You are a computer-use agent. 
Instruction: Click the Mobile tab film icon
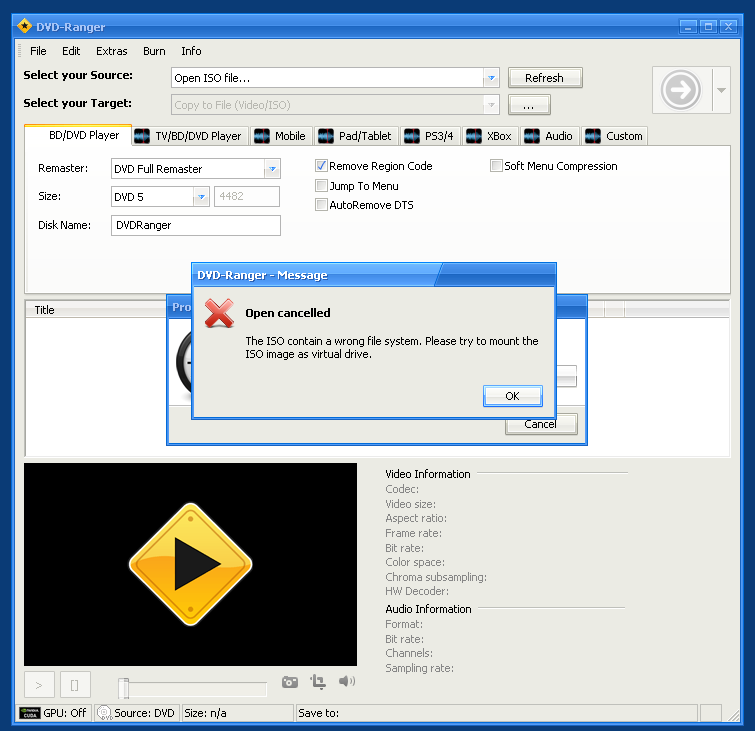point(261,136)
